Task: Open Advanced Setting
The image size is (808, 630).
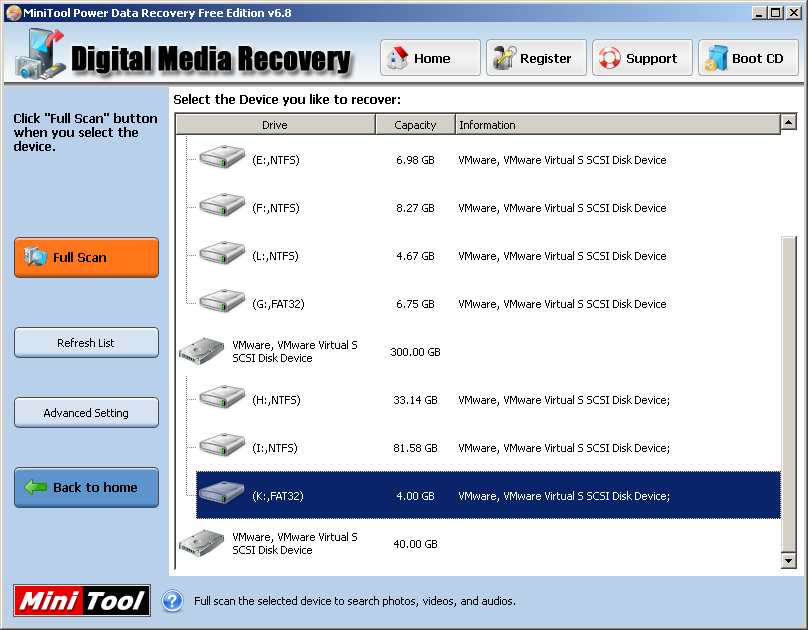Action: click(87, 413)
